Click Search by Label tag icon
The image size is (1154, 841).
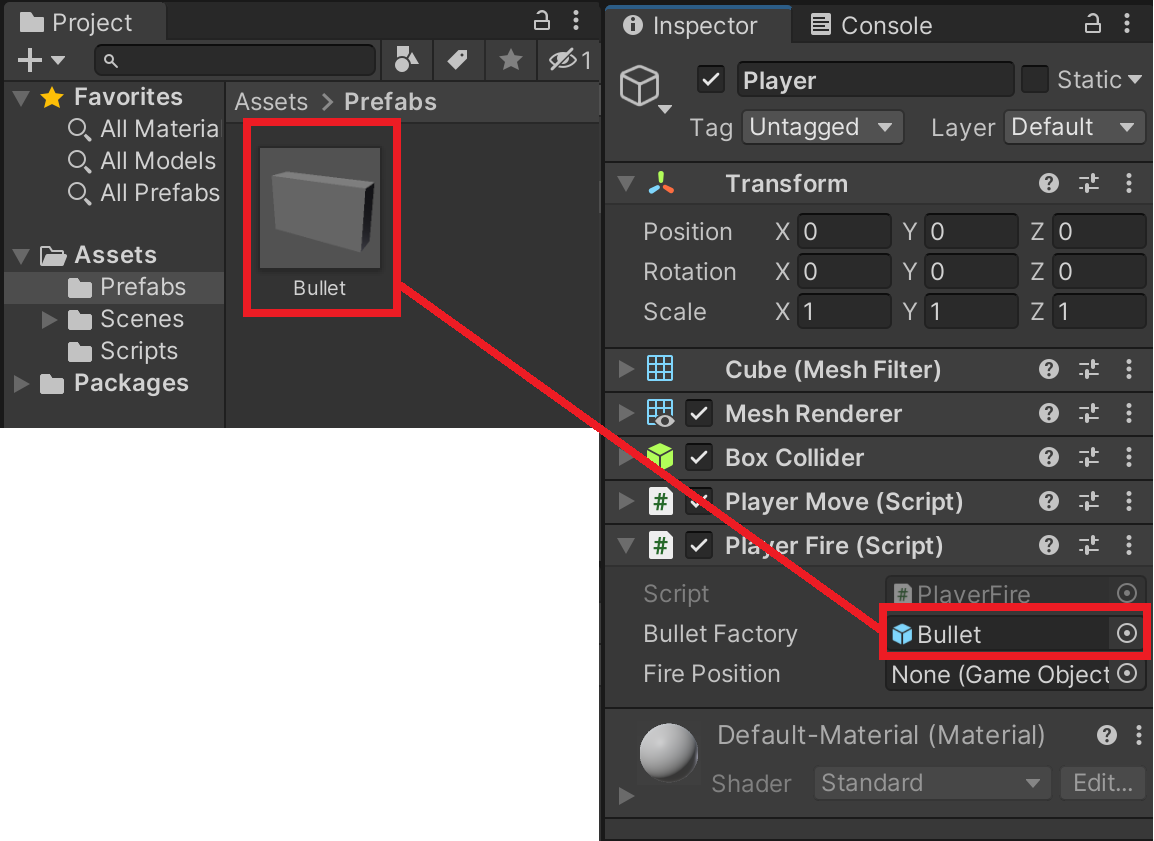458,60
